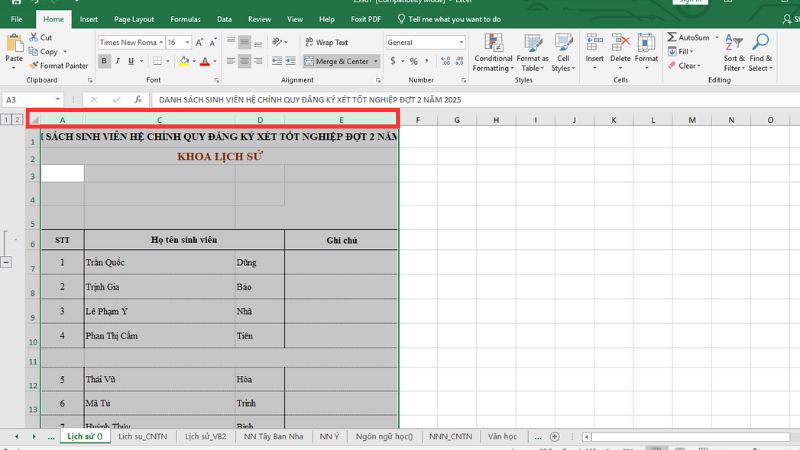Image resolution: width=800 pixels, height=450 pixels.
Task: Toggle Italic formatting
Action: (x=117, y=61)
